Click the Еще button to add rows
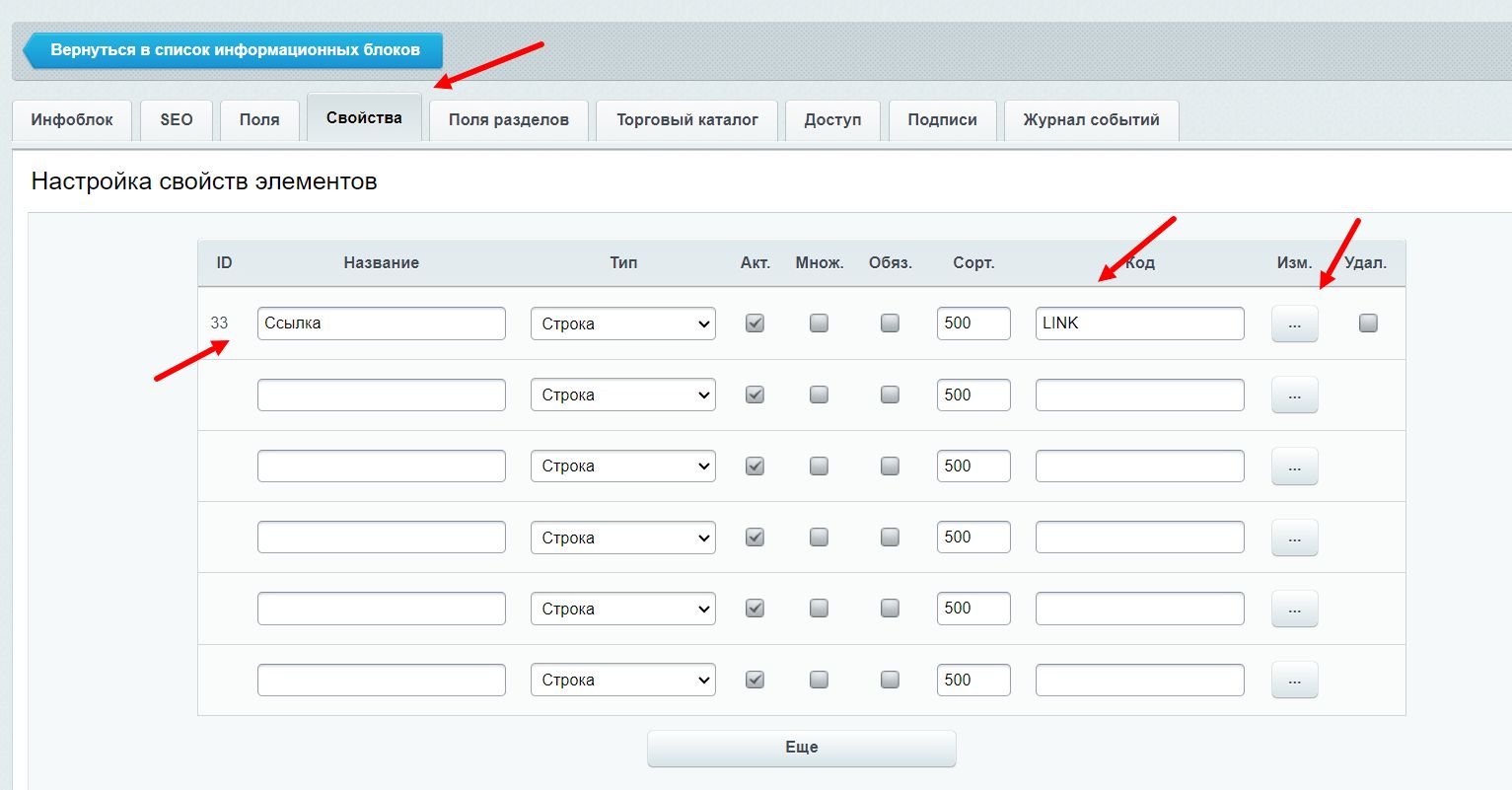Viewport: 1512px width, 790px height. click(x=801, y=748)
